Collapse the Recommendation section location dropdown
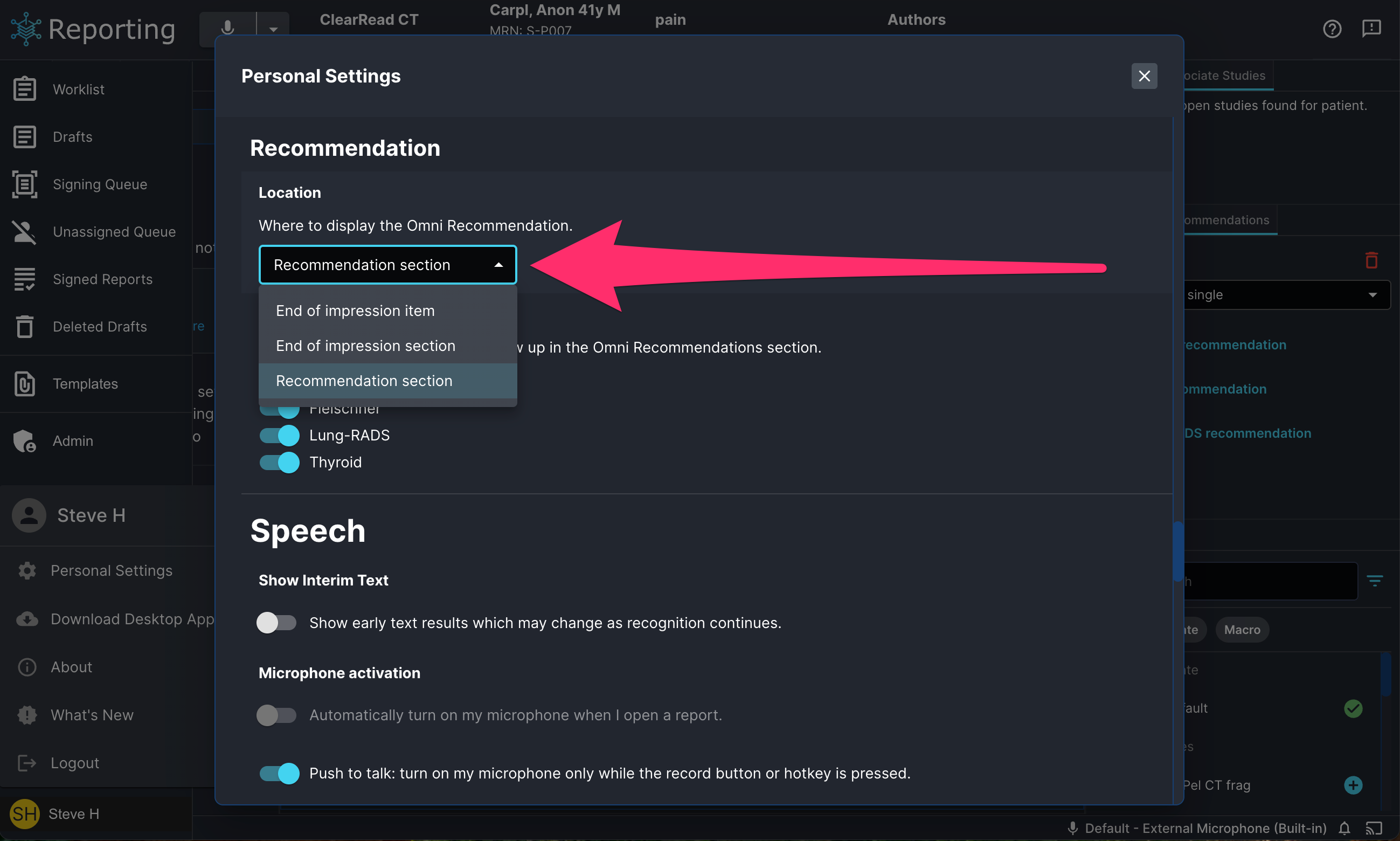The height and width of the screenshot is (841, 1400). tap(388, 265)
